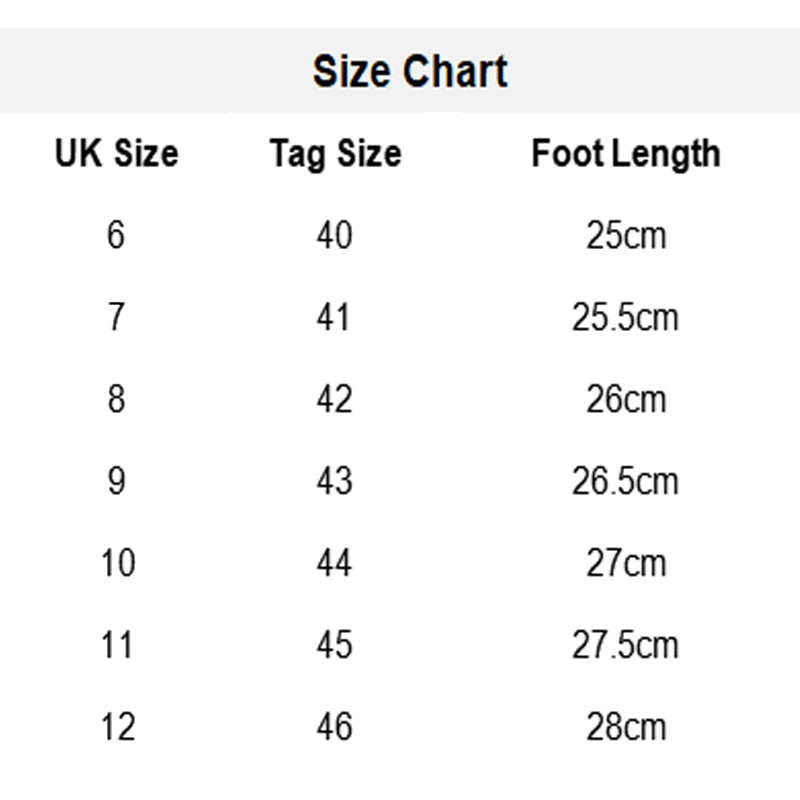This screenshot has width=800, height=800.
Task: Click the 27cm foot length value
Action: click(625, 564)
